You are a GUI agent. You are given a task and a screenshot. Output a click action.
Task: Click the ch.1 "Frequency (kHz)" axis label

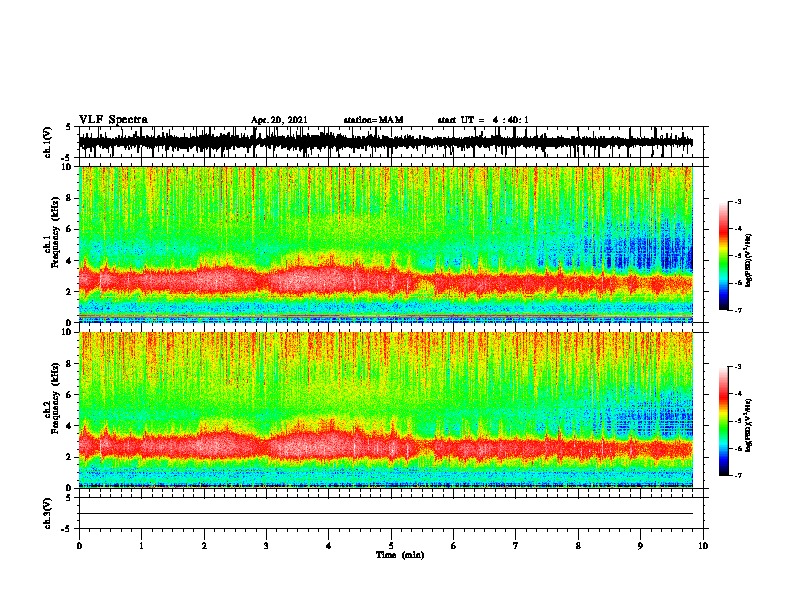[55, 233]
